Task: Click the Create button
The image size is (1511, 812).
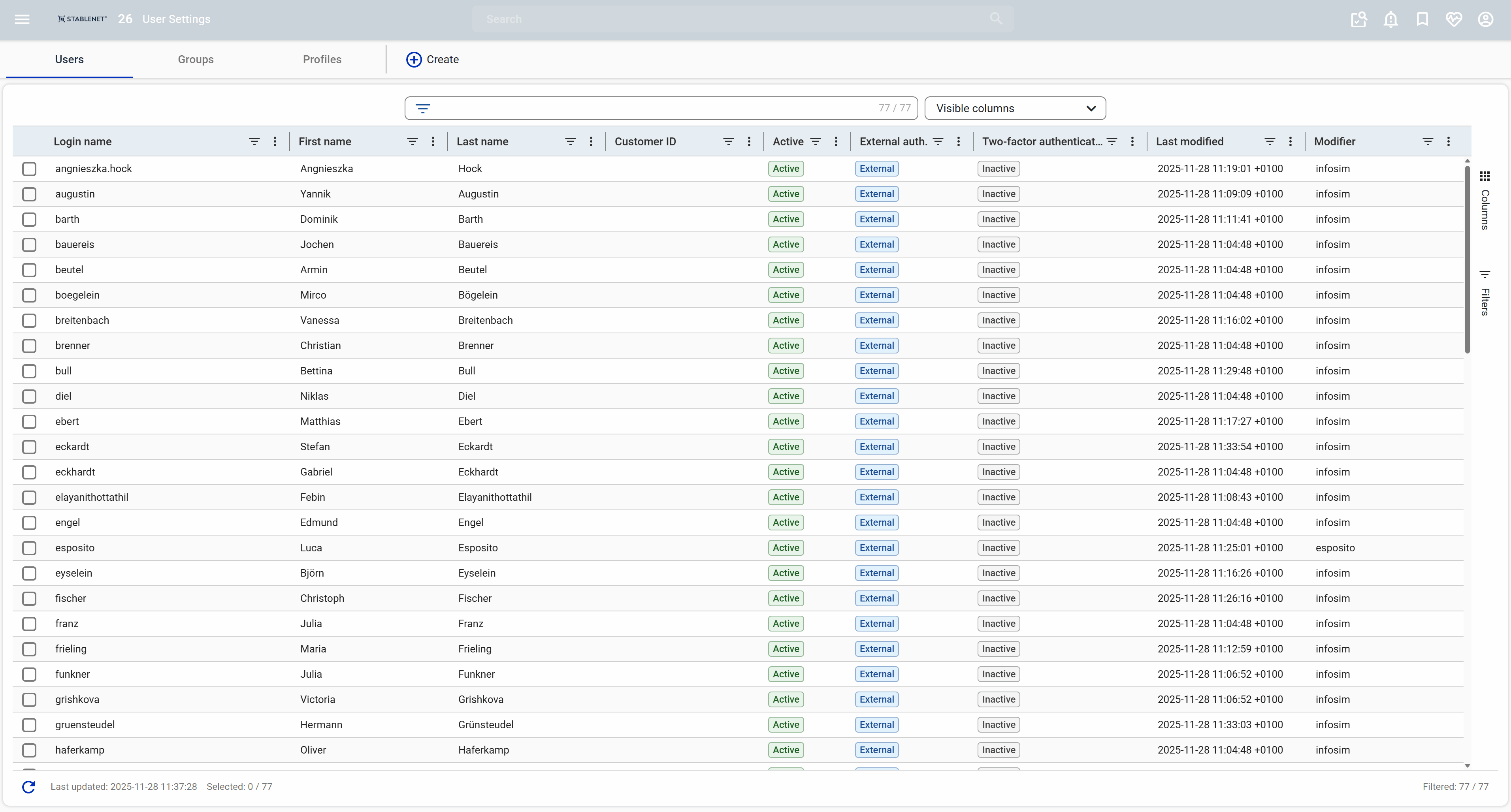Action: point(432,59)
